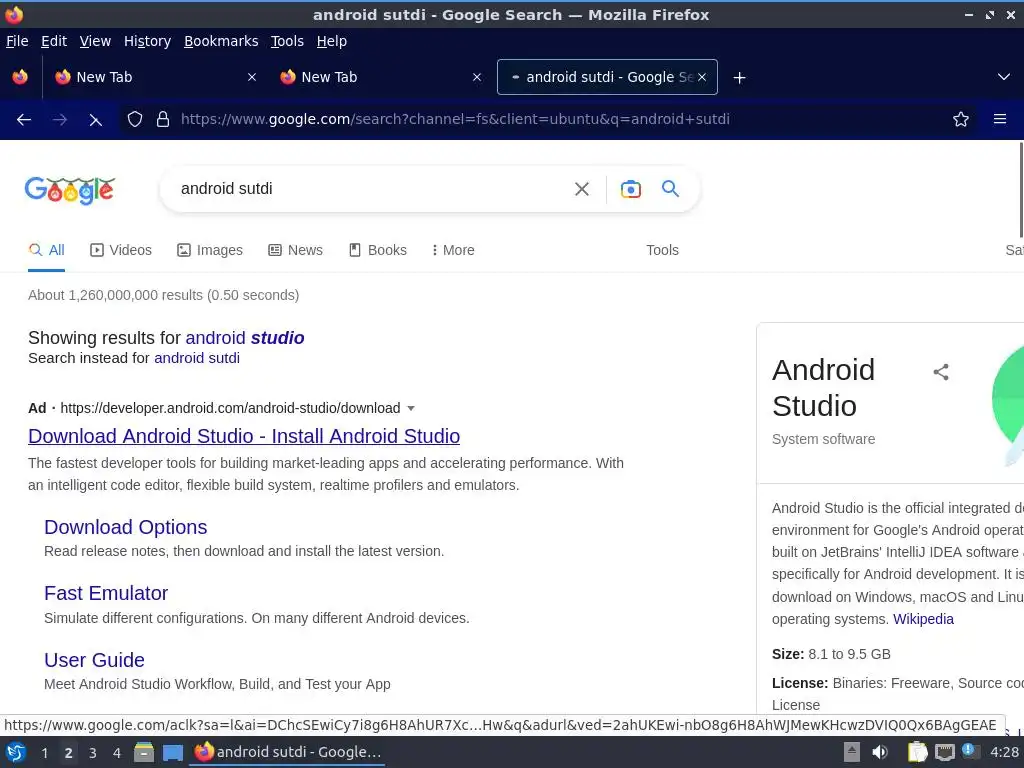Bookmark this page with the star

961,120
